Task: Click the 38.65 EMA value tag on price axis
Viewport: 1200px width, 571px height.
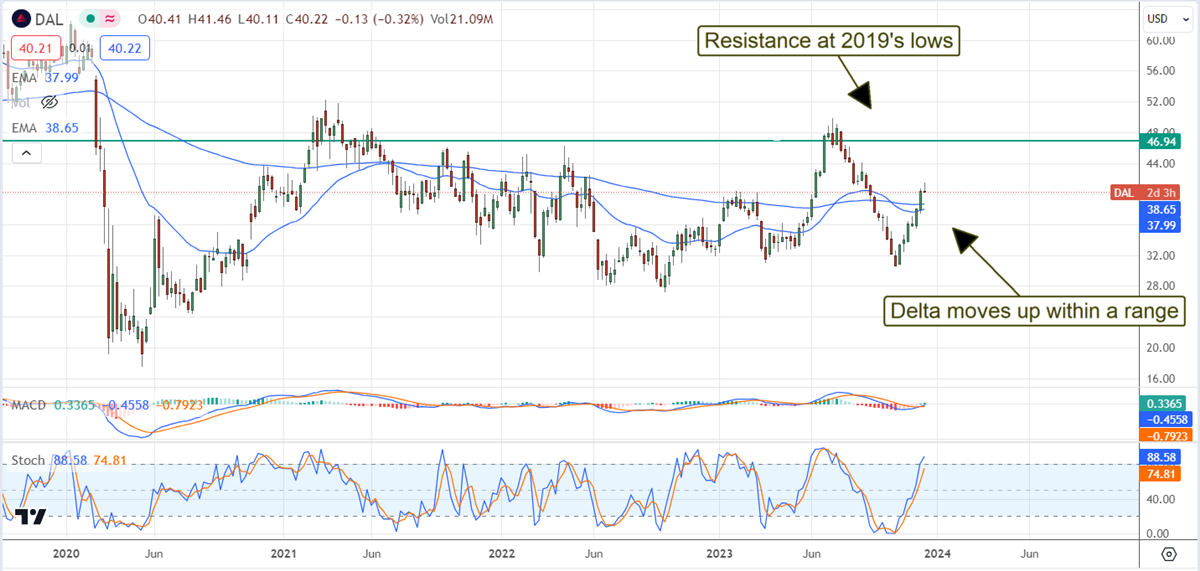Action: point(1160,211)
